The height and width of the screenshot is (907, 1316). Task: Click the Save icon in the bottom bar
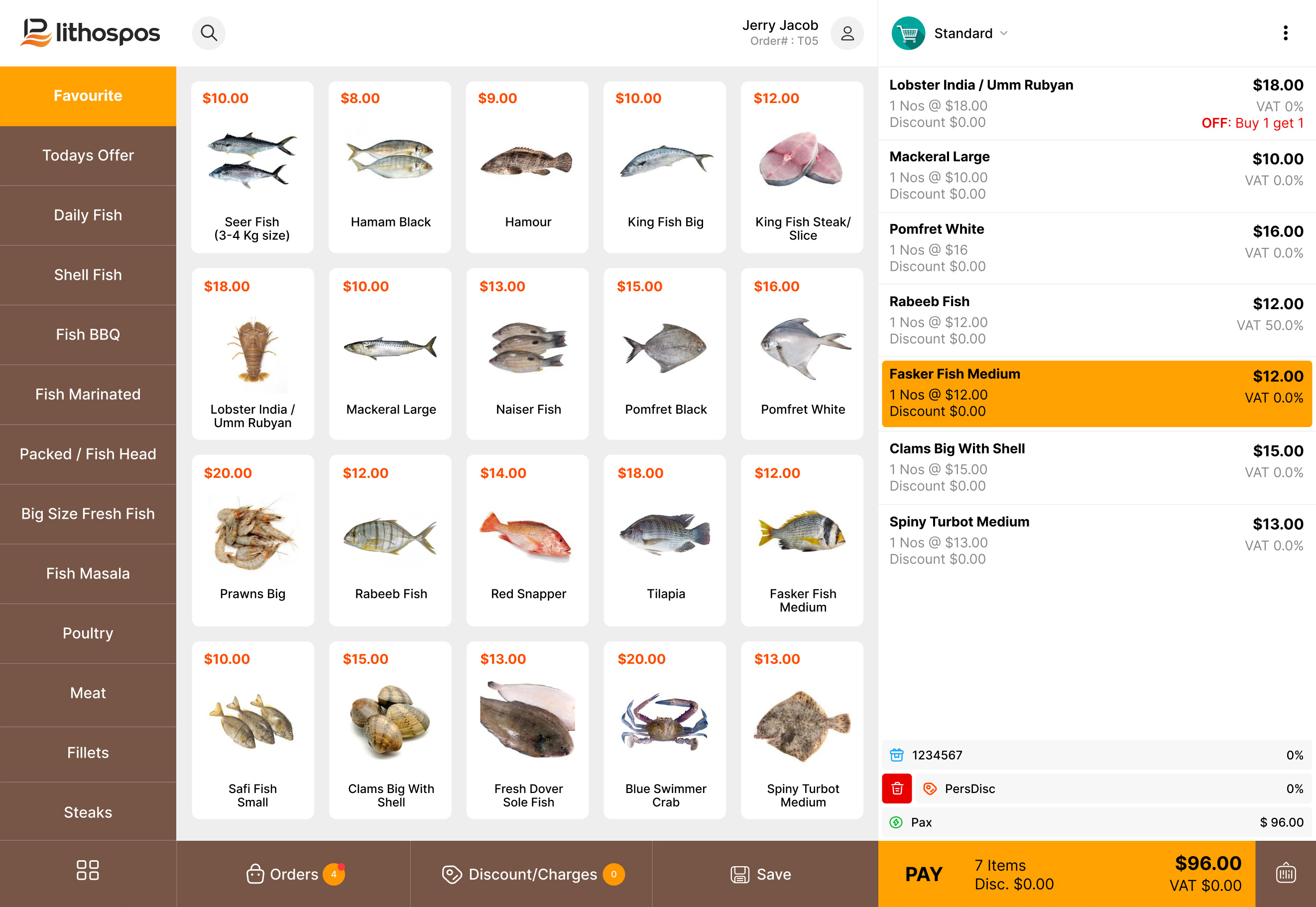point(739,874)
